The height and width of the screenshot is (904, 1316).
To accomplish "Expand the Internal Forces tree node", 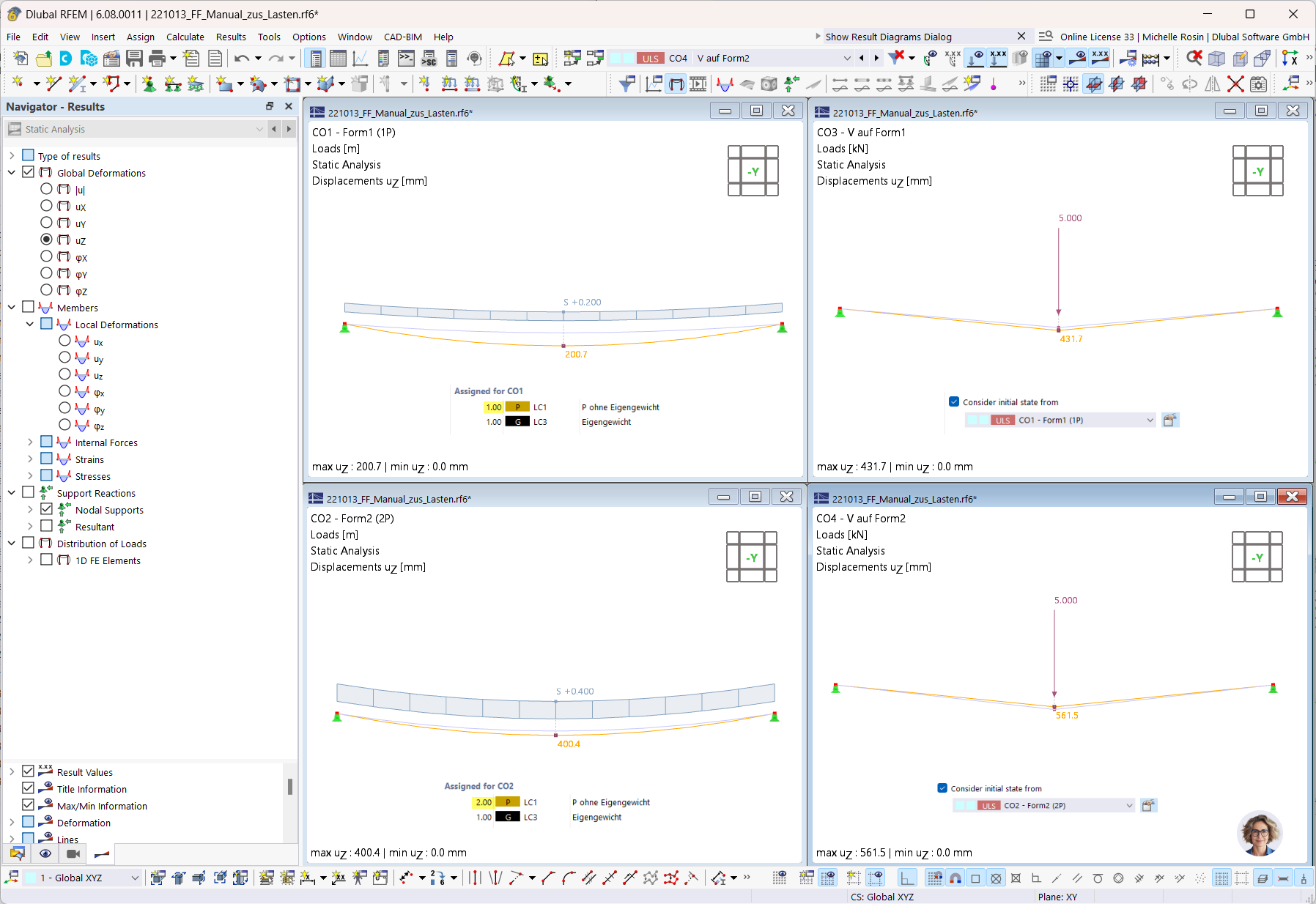I will click(30, 442).
